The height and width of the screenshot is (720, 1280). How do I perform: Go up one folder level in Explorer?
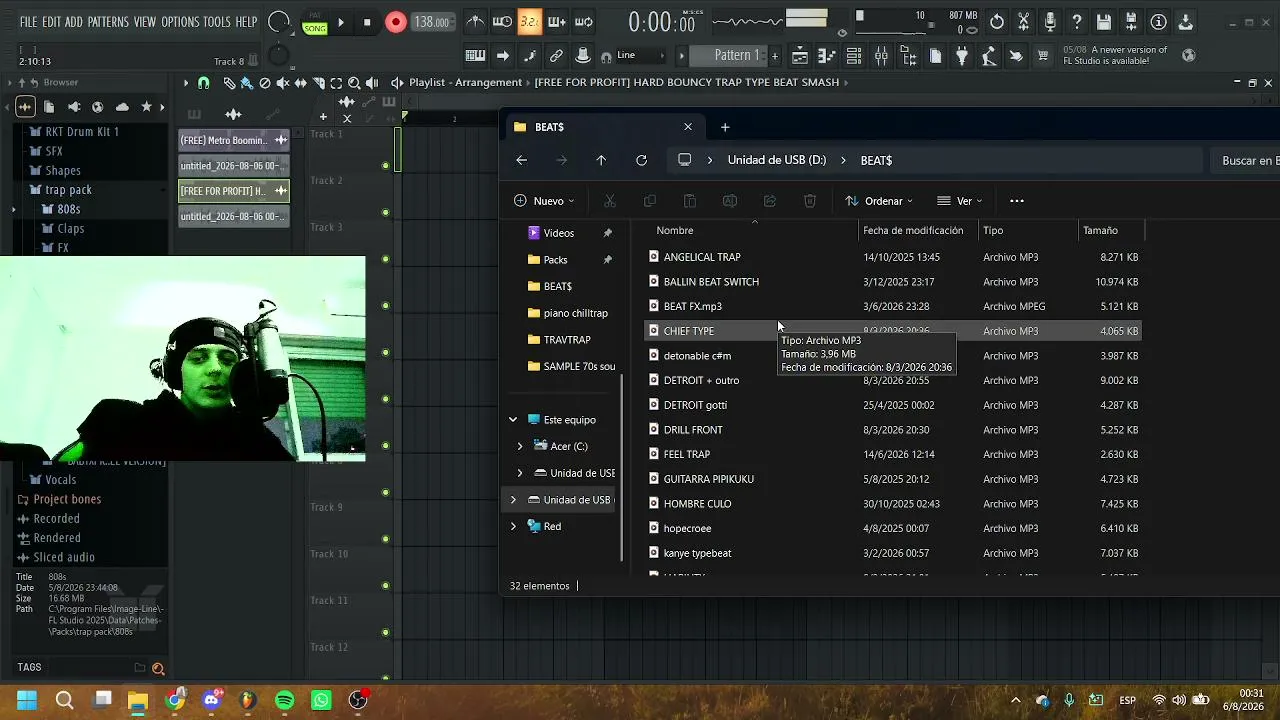pyautogui.click(x=601, y=160)
